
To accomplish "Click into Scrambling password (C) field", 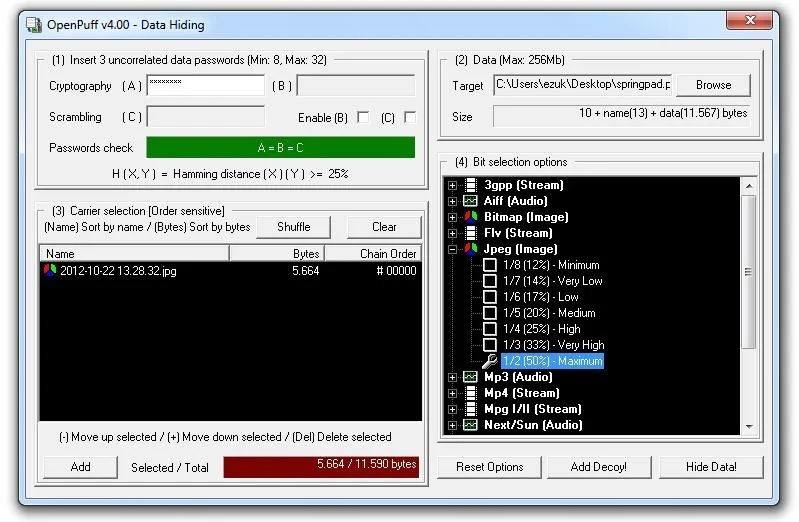I will coord(206,117).
